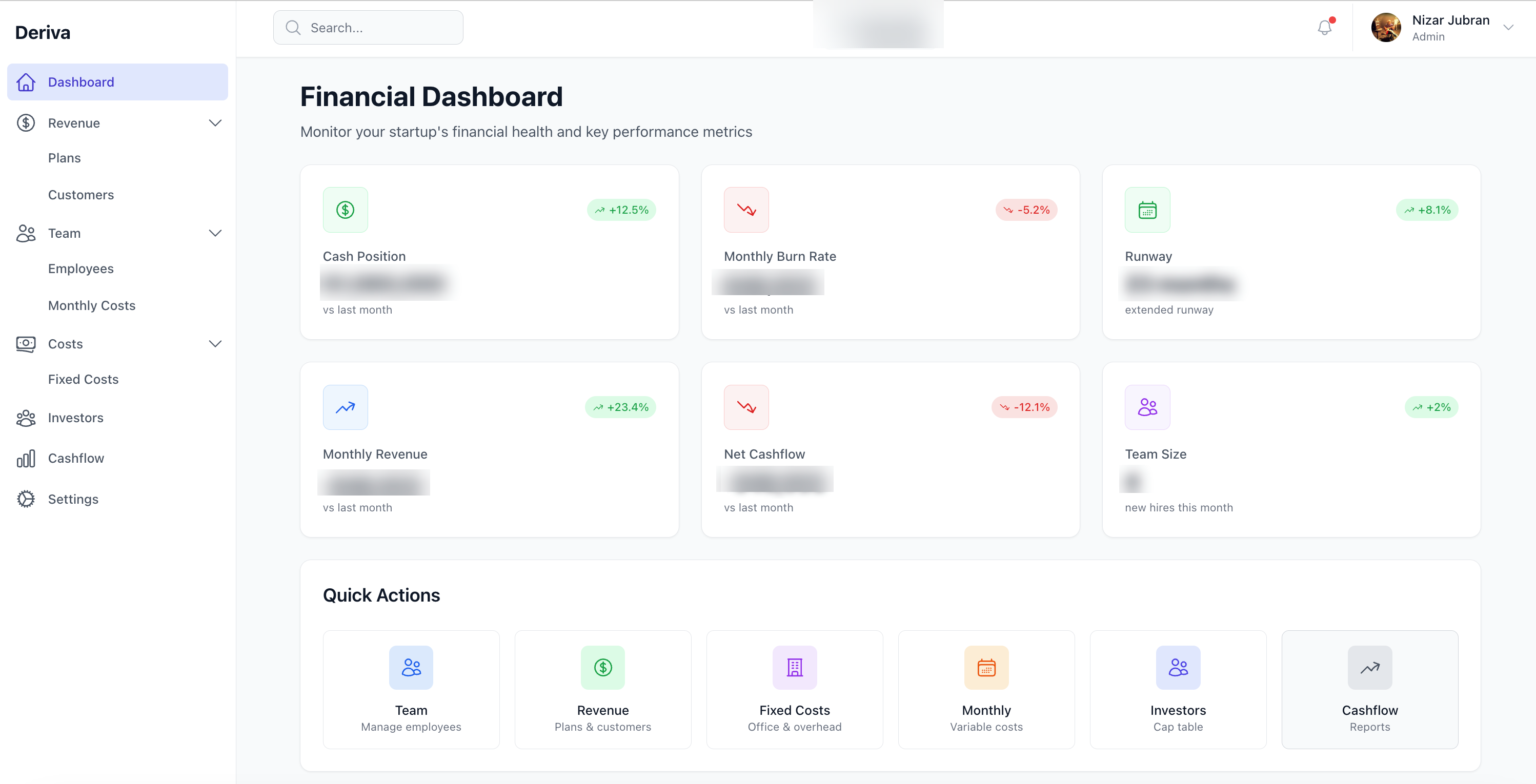Viewport: 1536px width, 784px height.
Task: Click the Net Cashflow trending-down icon
Action: point(746,407)
